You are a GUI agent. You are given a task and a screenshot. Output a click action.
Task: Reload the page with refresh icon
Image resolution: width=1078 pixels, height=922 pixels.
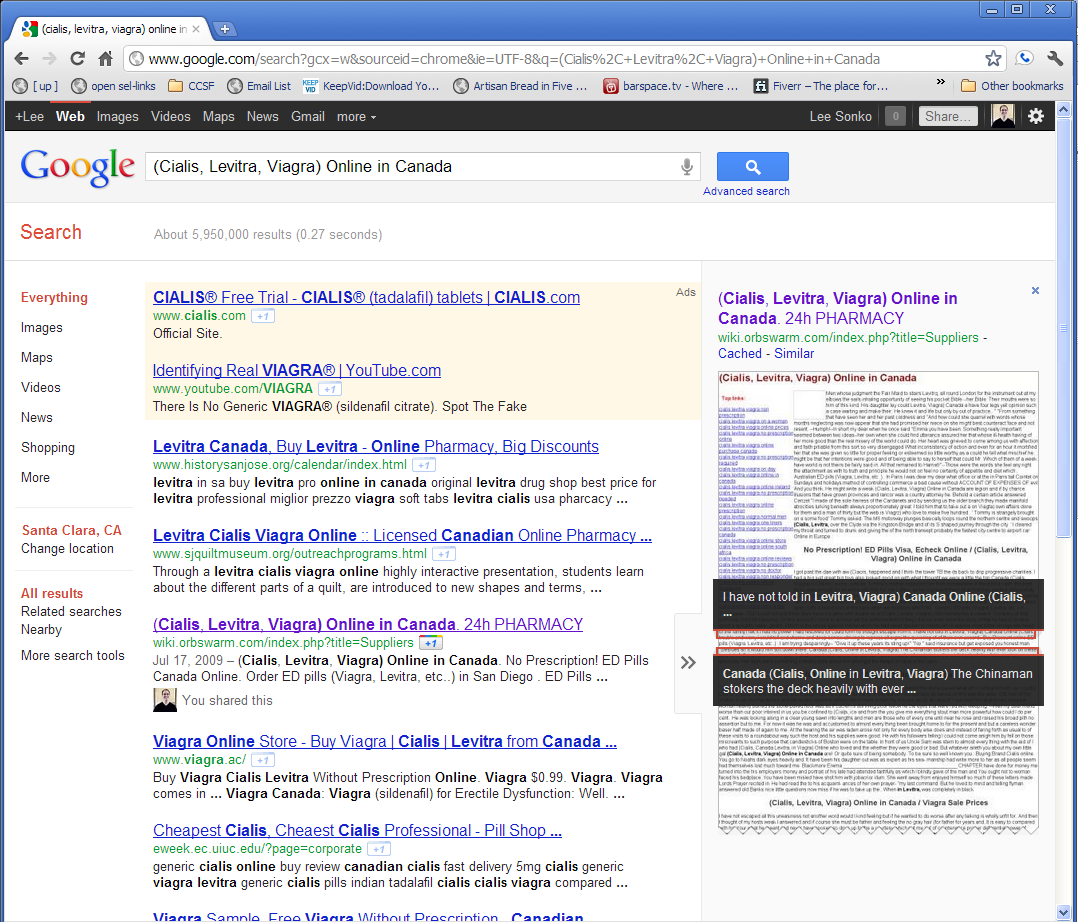(x=78, y=58)
